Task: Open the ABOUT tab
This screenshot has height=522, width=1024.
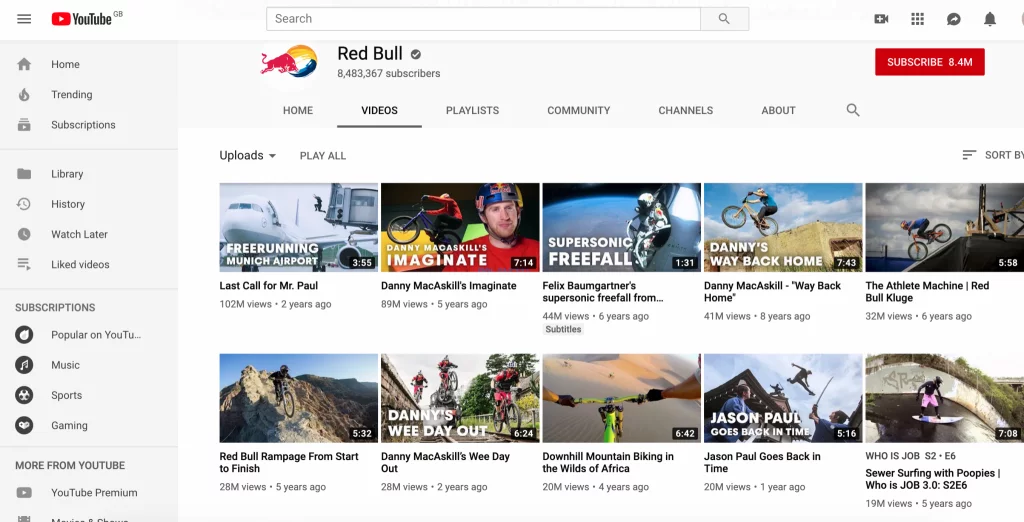Action: click(x=778, y=110)
